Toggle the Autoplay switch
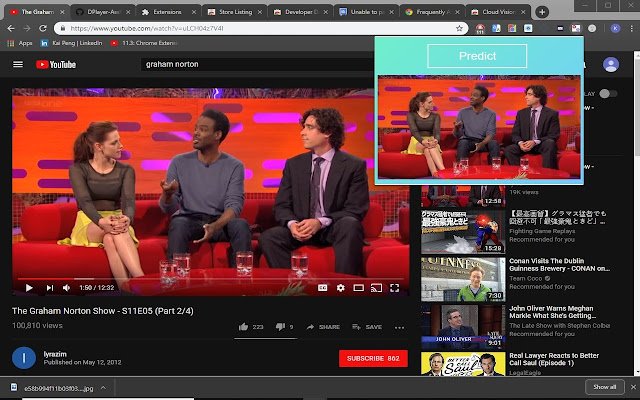Viewport: 640px width, 400px height. (608, 93)
